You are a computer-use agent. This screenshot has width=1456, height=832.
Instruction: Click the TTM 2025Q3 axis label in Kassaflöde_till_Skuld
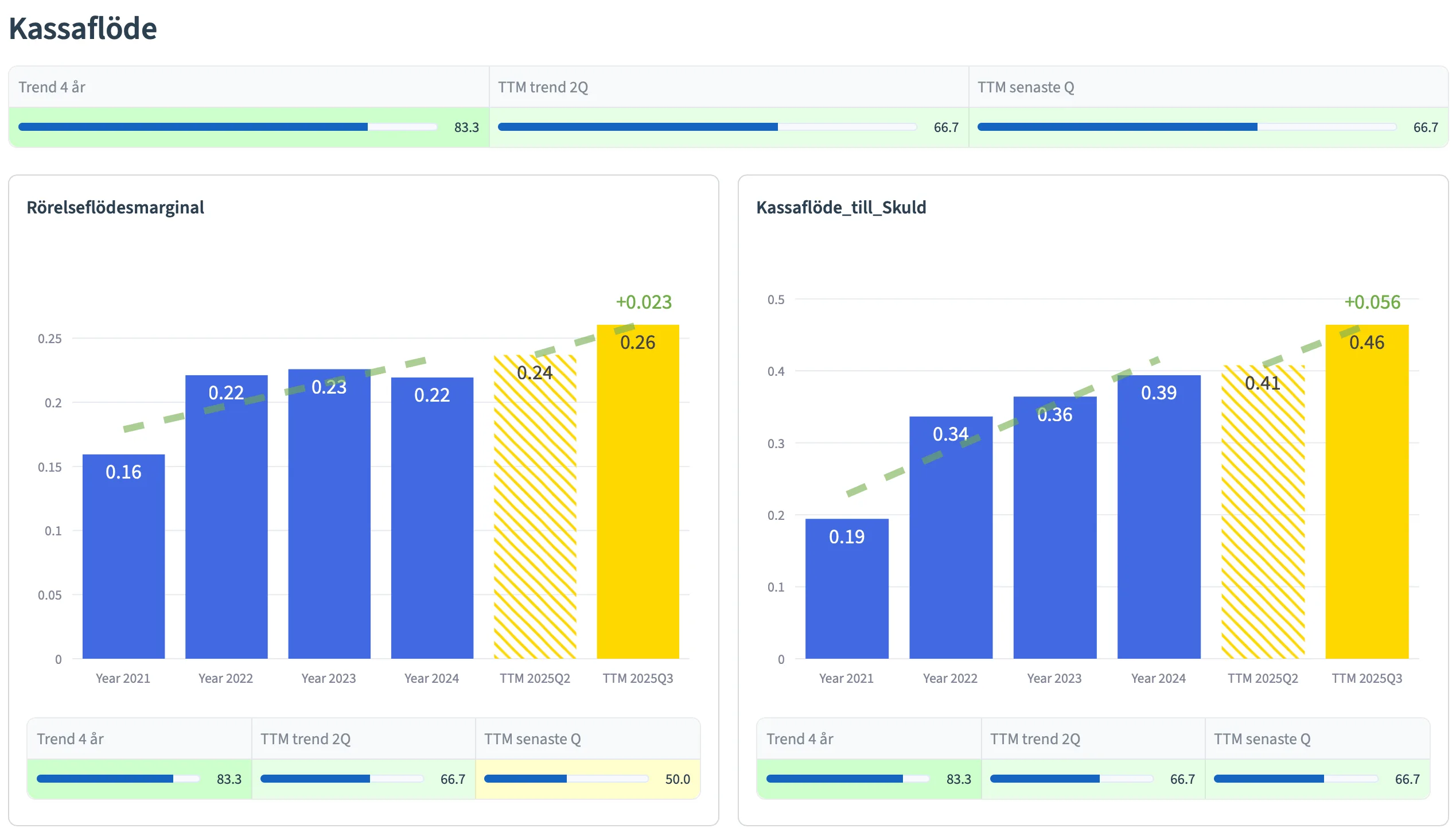(x=1367, y=678)
